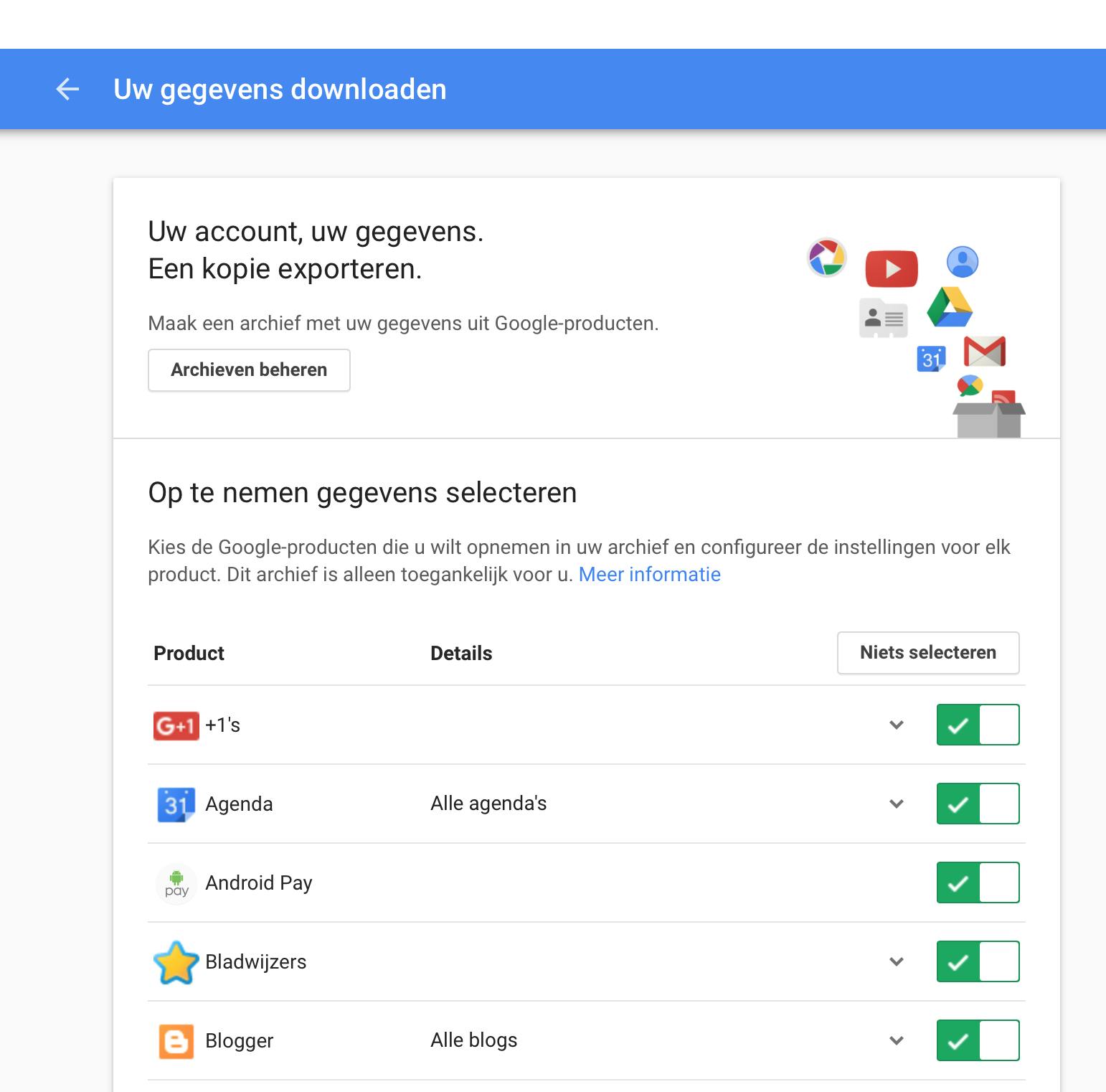Click the Google Drive icon in the illustration
Viewport: 1106px width, 1092px height.
pos(950,307)
